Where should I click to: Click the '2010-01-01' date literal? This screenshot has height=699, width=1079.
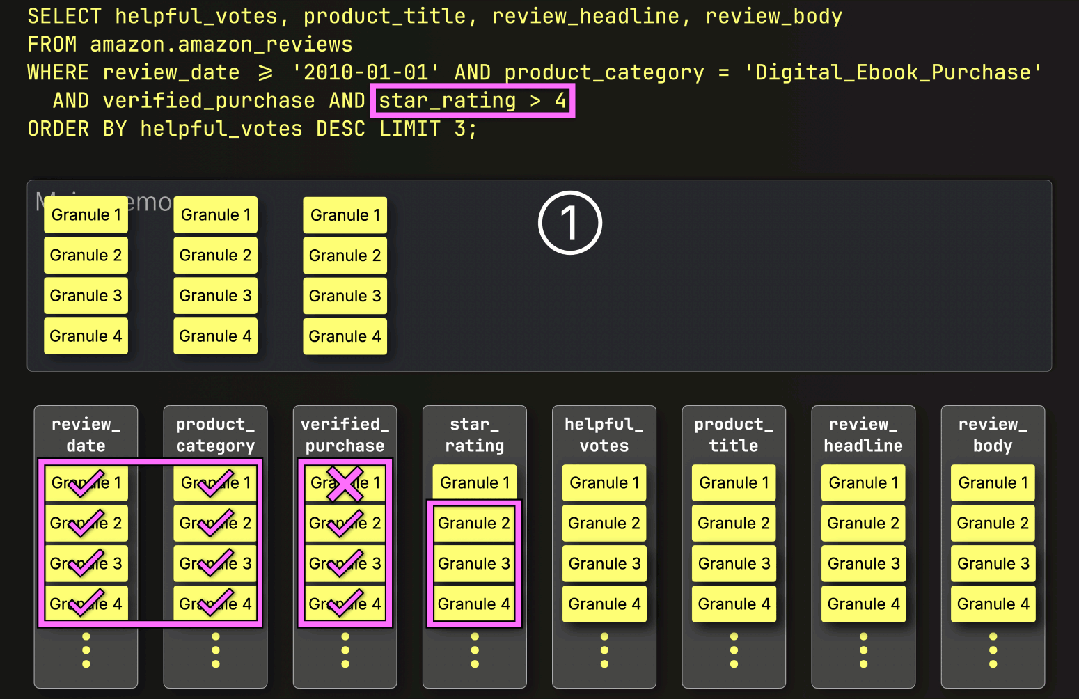pos(365,73)
